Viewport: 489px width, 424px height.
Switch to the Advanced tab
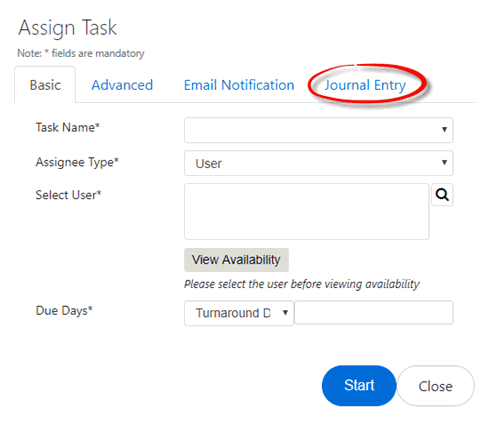[122, 85]
